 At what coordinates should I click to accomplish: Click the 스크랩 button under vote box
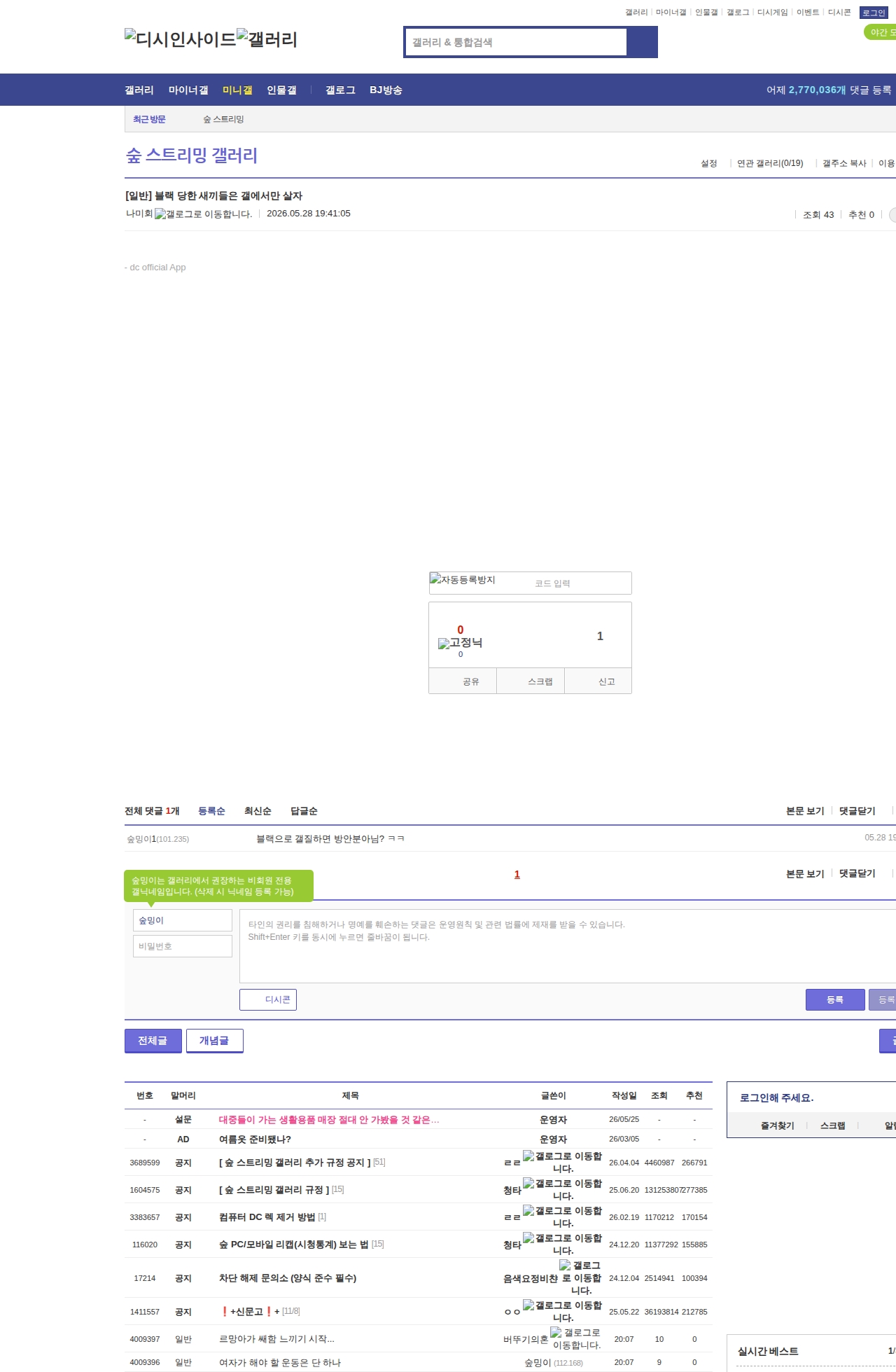(531, 681)
